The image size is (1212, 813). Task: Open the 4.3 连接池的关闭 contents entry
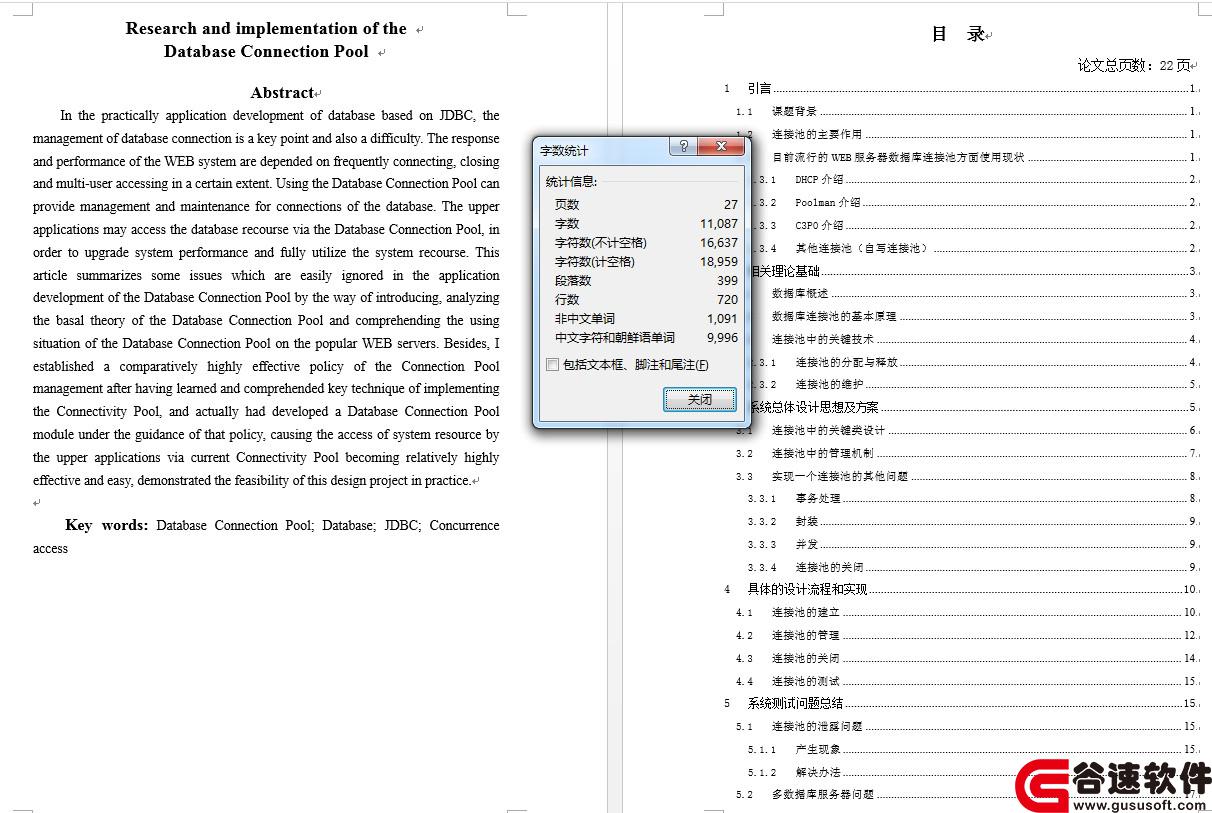967,658
